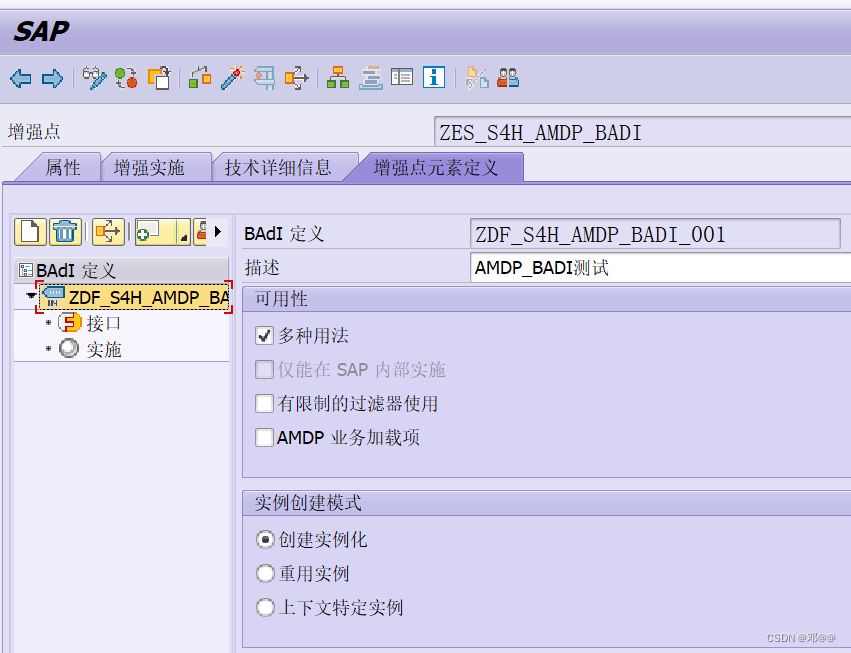Open the 增强实施 tab
Screen dimensions: 851x653
149,167
